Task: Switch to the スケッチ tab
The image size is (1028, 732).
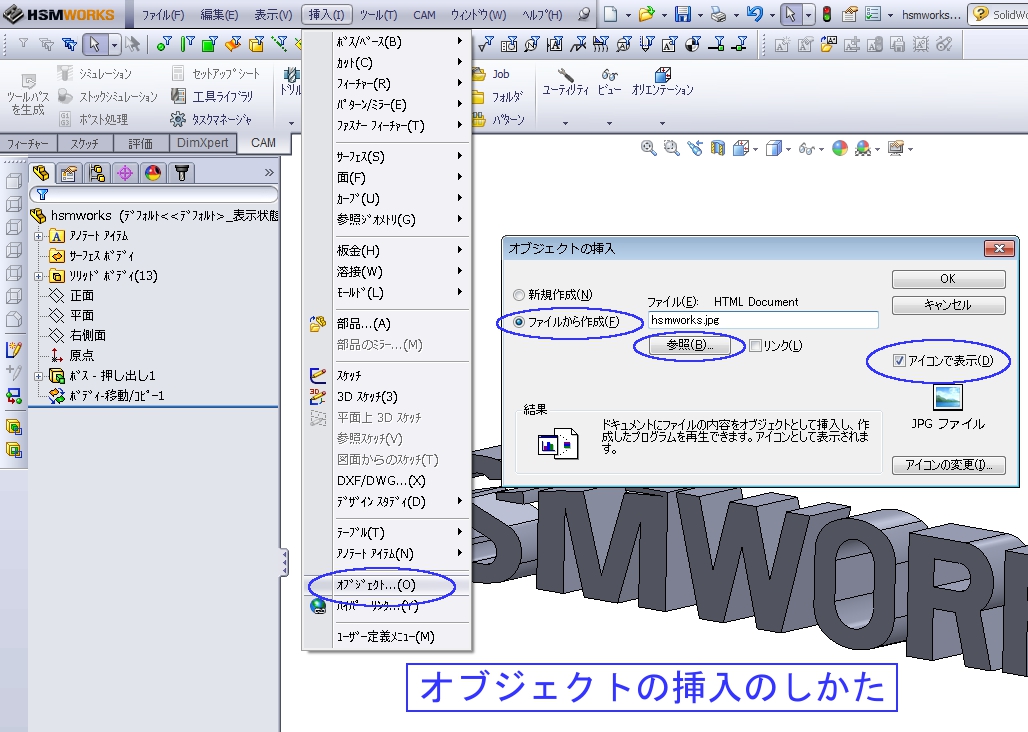Action: pyautogui.click(x=85, y=143)
